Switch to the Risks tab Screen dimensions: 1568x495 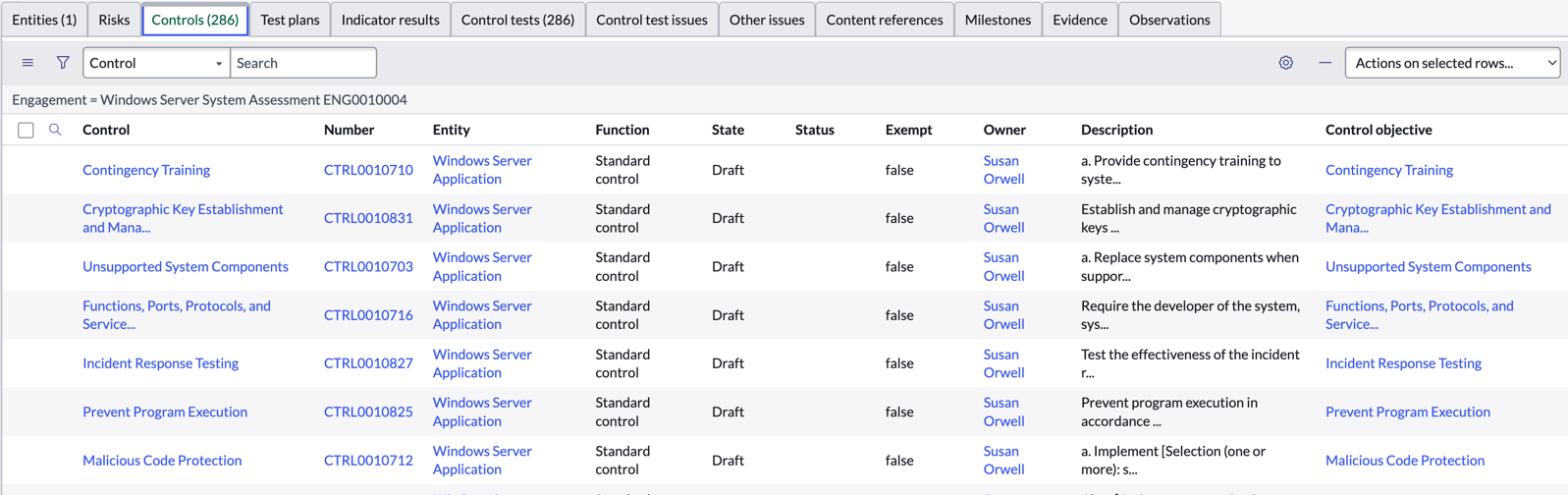[114, 20]
